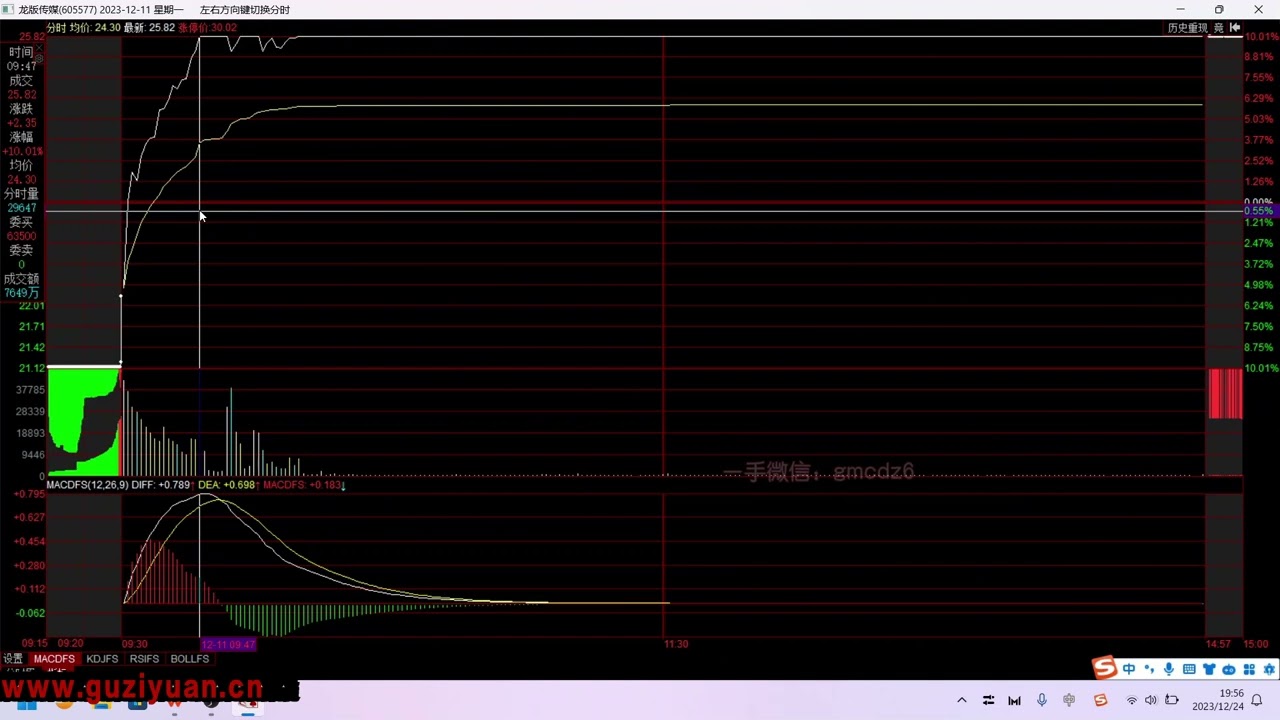Screen dimensions: 1280x720
Task: Click the Sogou AI robot icon
Action: (x=1229, y=669)
